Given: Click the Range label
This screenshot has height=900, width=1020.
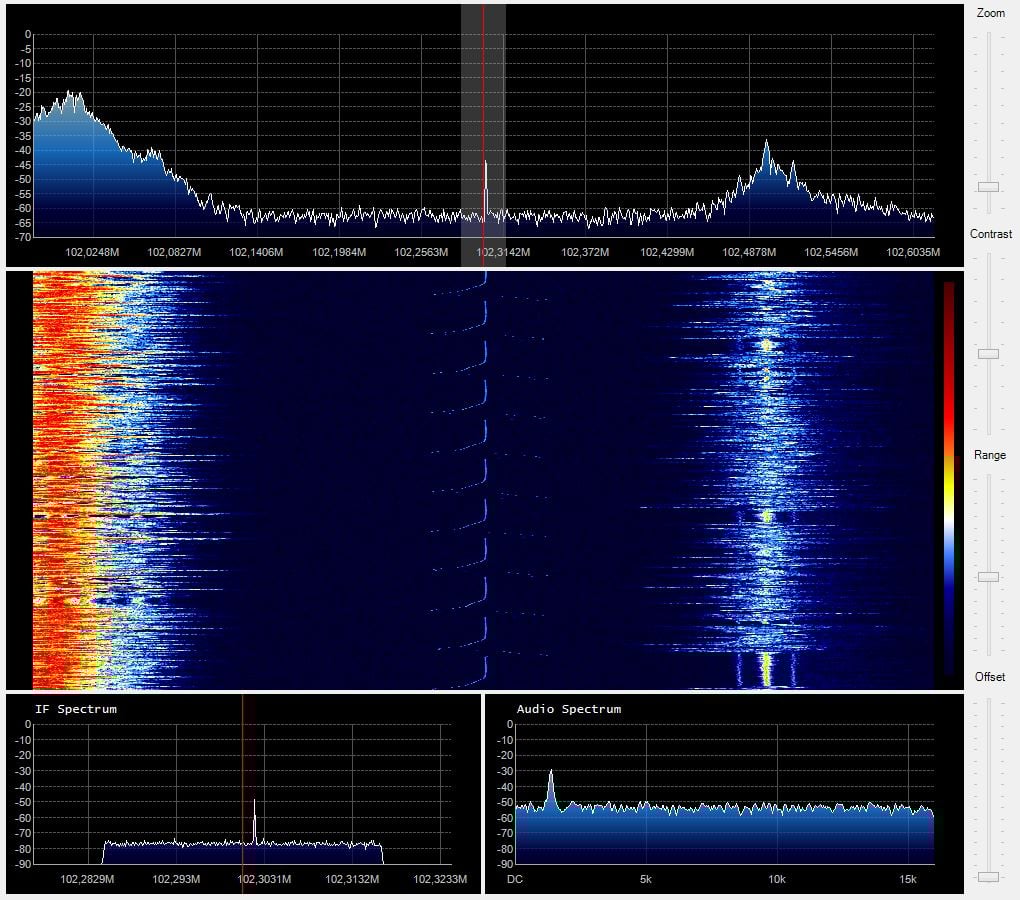Looking at the screenshot, I should (989, 455).
